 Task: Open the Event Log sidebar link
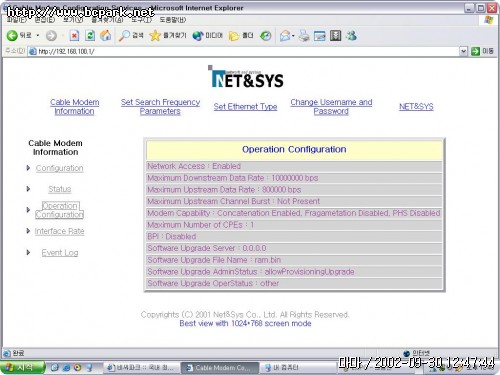[60, 253]
